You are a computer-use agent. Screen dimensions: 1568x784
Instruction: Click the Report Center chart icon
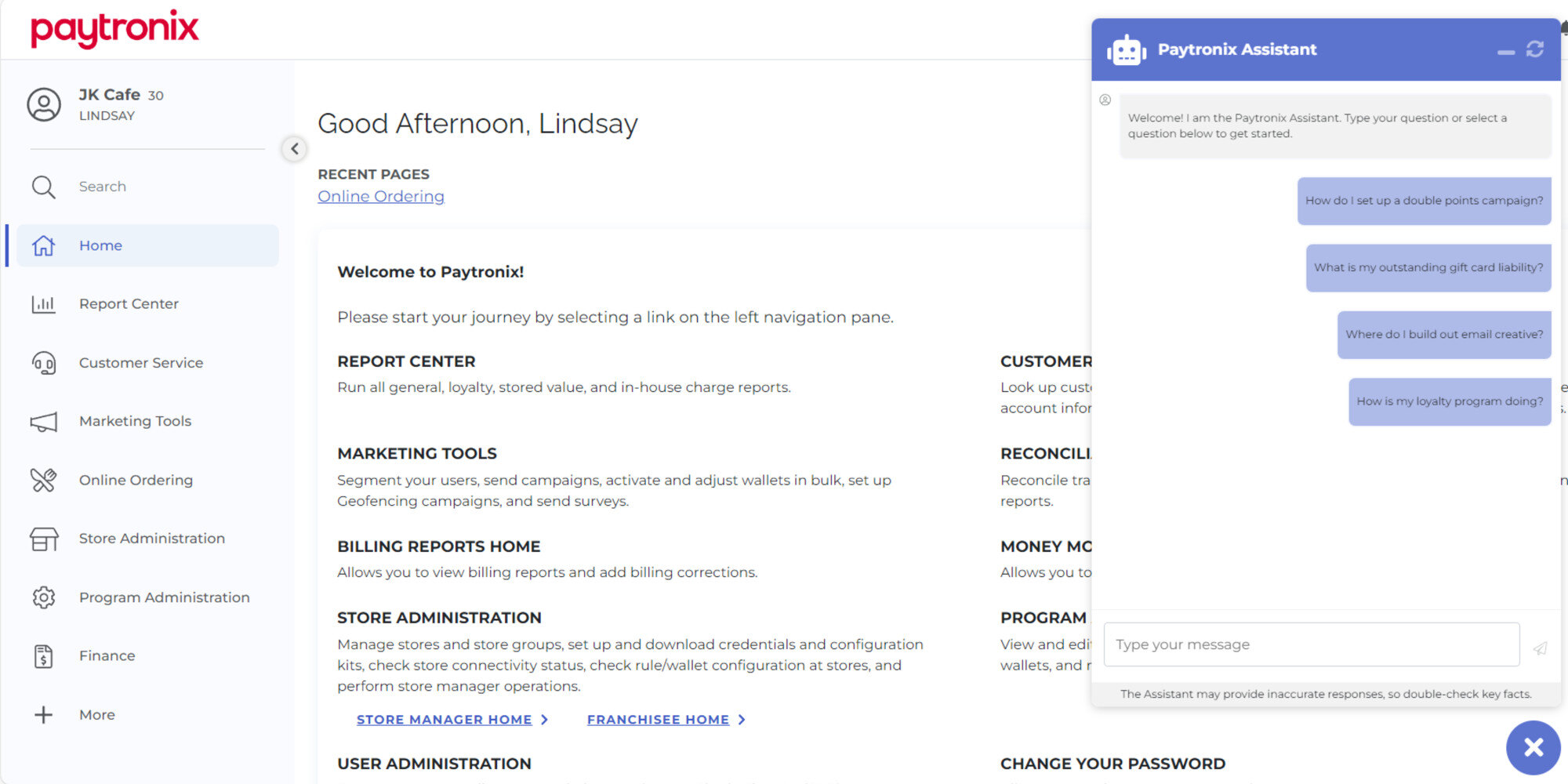tap(43, 304)
